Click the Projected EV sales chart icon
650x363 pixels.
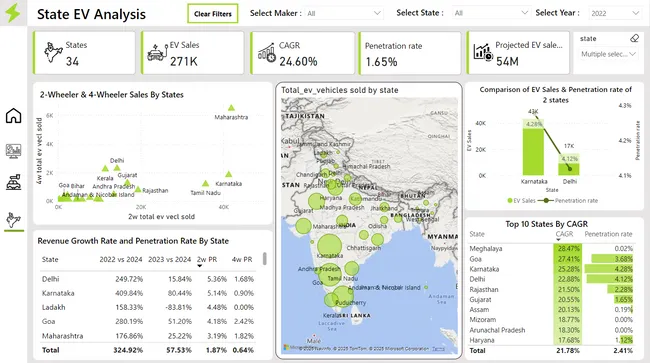[x=483, y=52]
